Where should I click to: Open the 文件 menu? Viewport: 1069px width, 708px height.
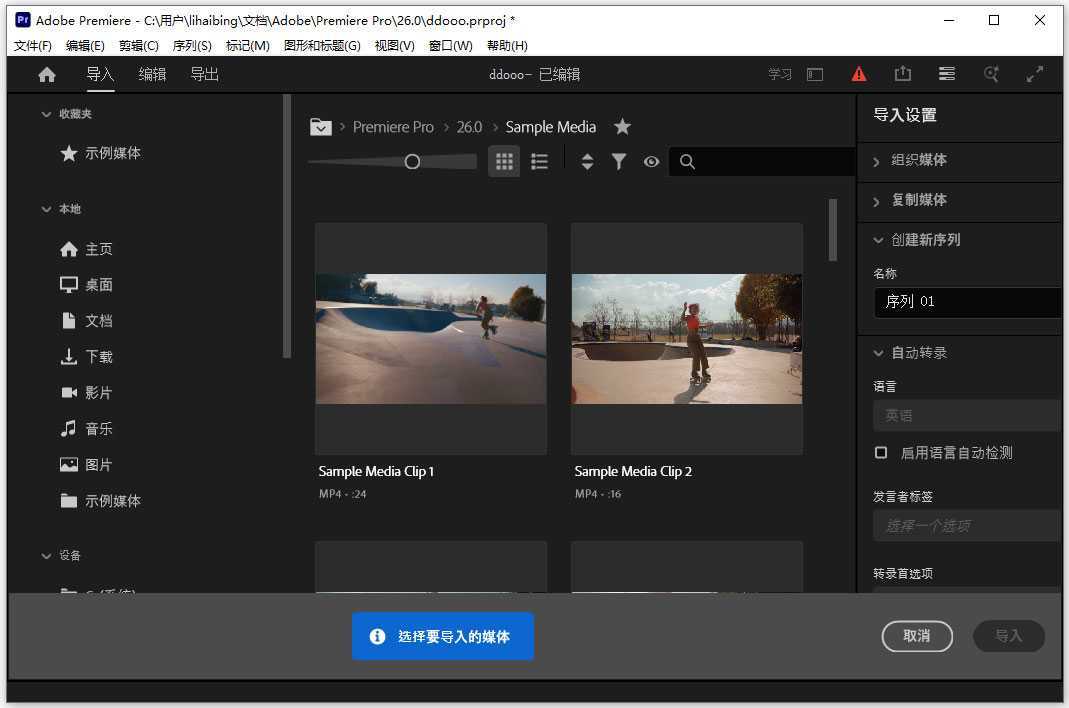tap(31, 45)
